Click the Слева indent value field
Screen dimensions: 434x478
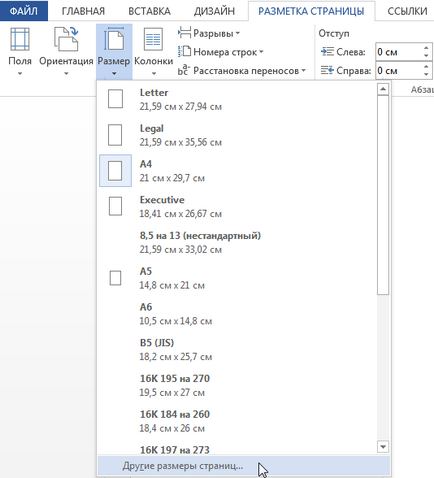click(x=399, y=52)
